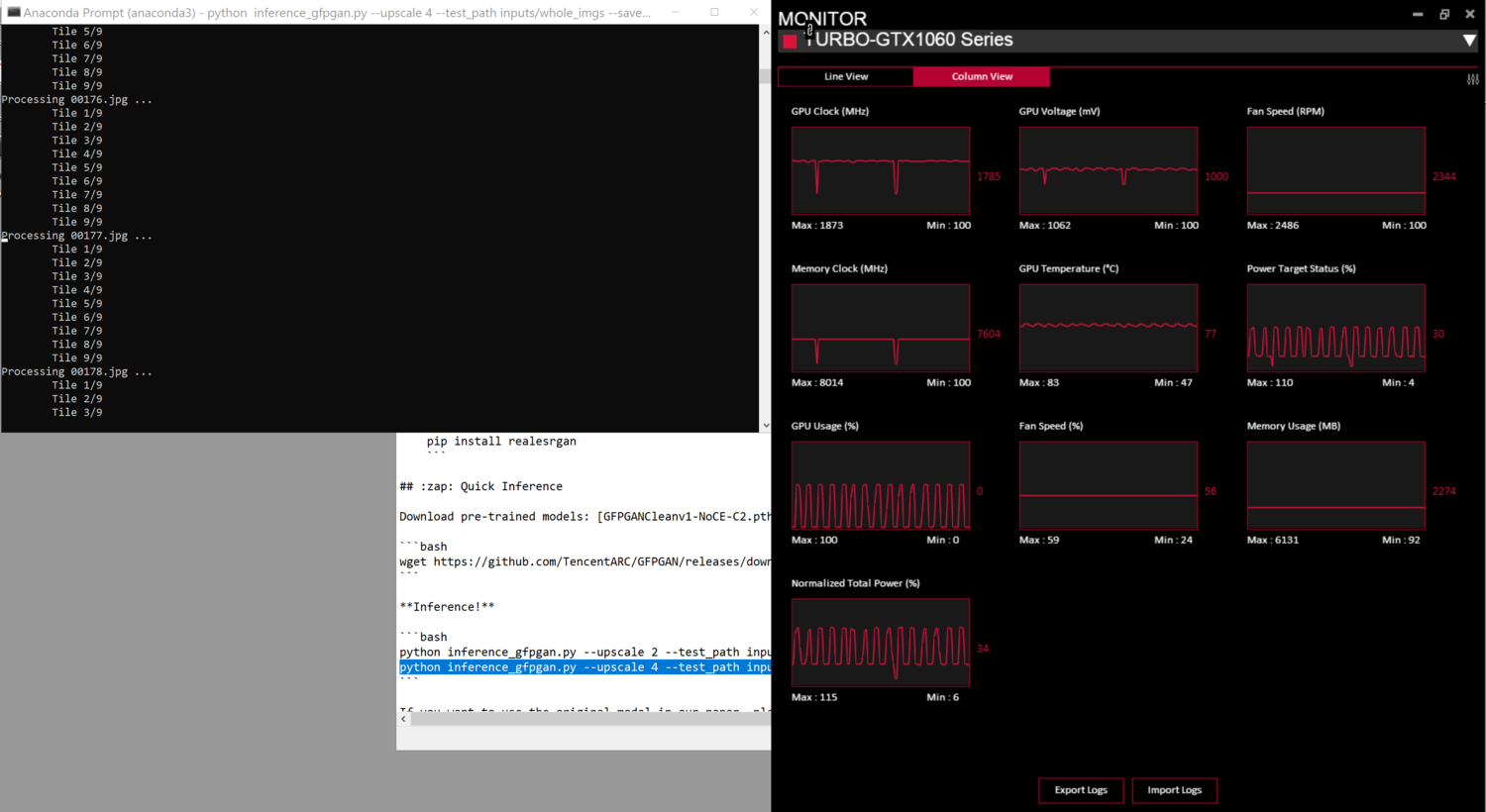Click the Export Logs button
The width and height of the screenshot is (1486, 812).
click(1081, 790)
